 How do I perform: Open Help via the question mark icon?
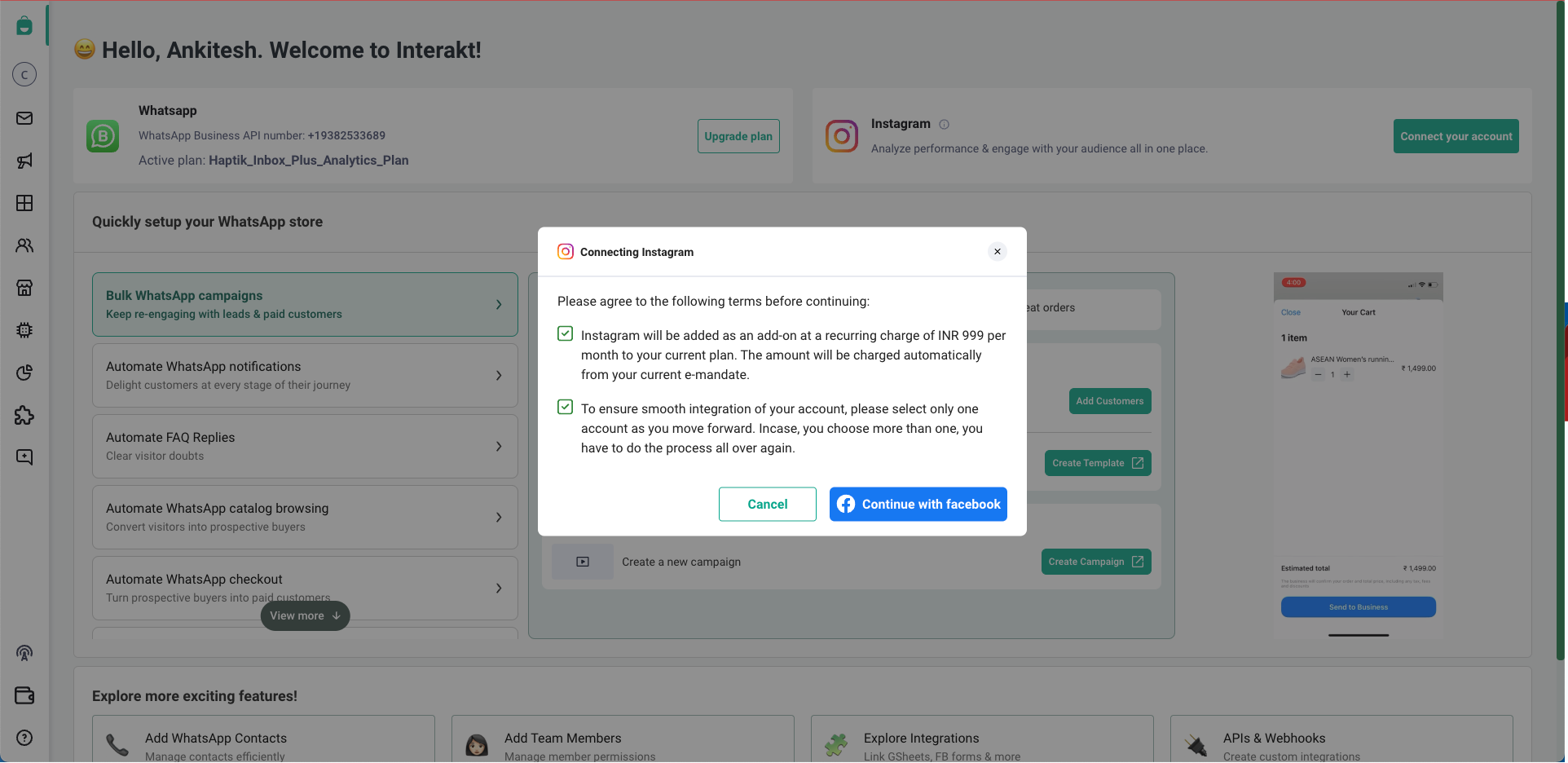point(24,738)
